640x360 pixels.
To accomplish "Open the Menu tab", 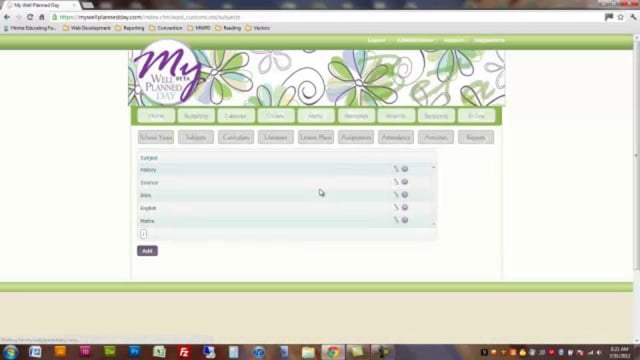I will pyautogui.click(x=316, y=116).
